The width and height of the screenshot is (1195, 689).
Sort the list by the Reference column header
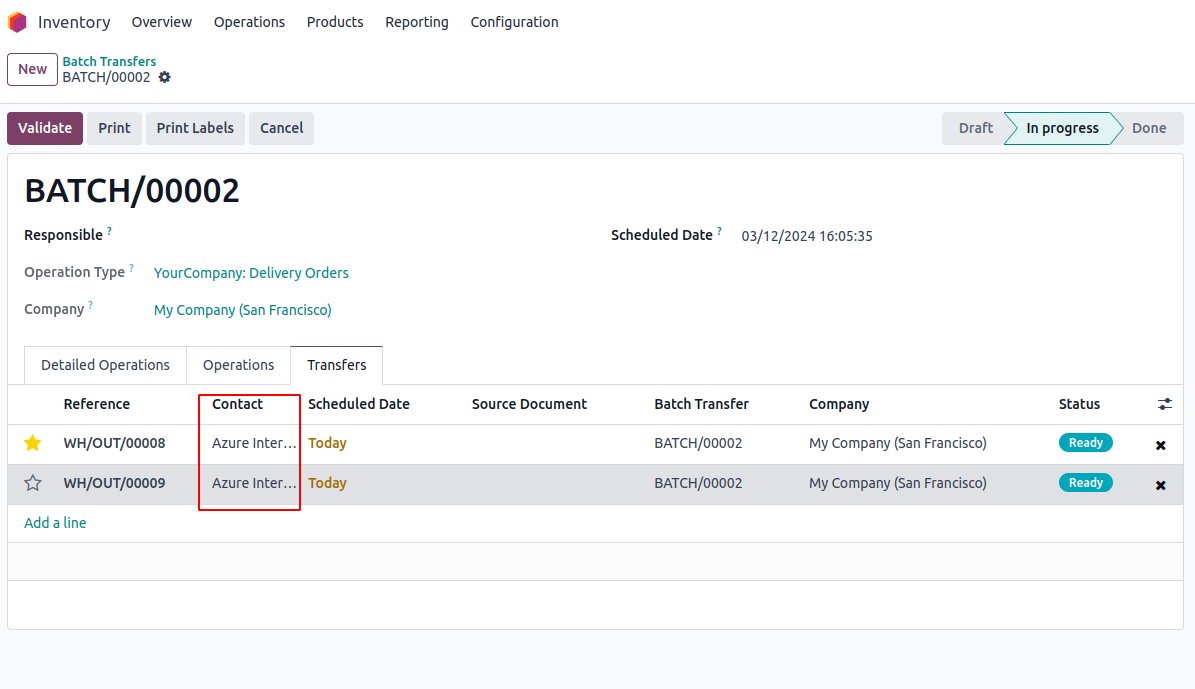96,404
